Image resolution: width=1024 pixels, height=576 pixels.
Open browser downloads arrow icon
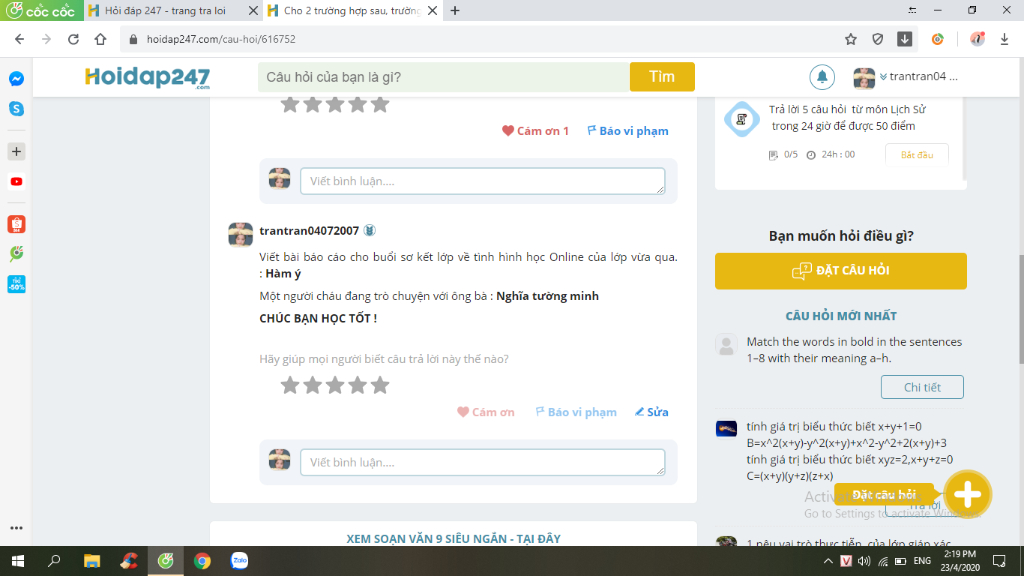coord(1004,39)
